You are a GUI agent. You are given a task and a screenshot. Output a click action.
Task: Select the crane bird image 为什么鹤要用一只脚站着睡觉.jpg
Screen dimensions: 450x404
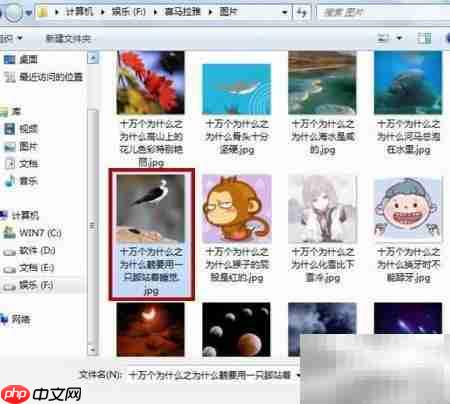(151, 234)
